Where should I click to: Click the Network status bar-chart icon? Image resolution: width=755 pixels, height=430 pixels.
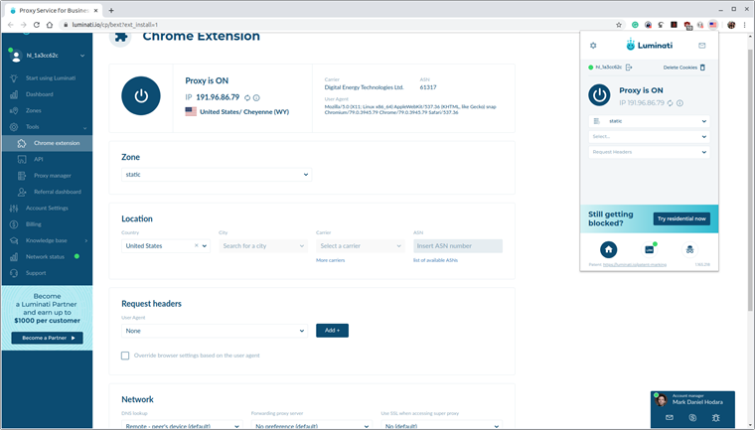[14, 257]
